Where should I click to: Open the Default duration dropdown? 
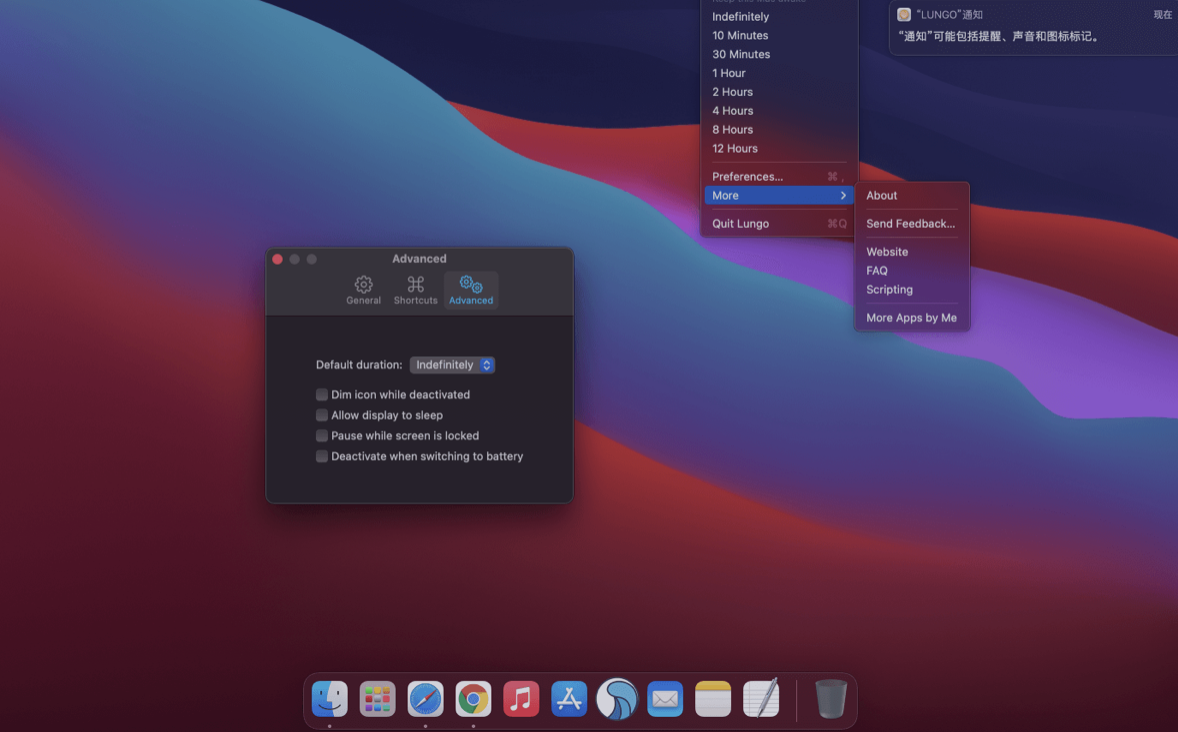[x=452, y=364]
